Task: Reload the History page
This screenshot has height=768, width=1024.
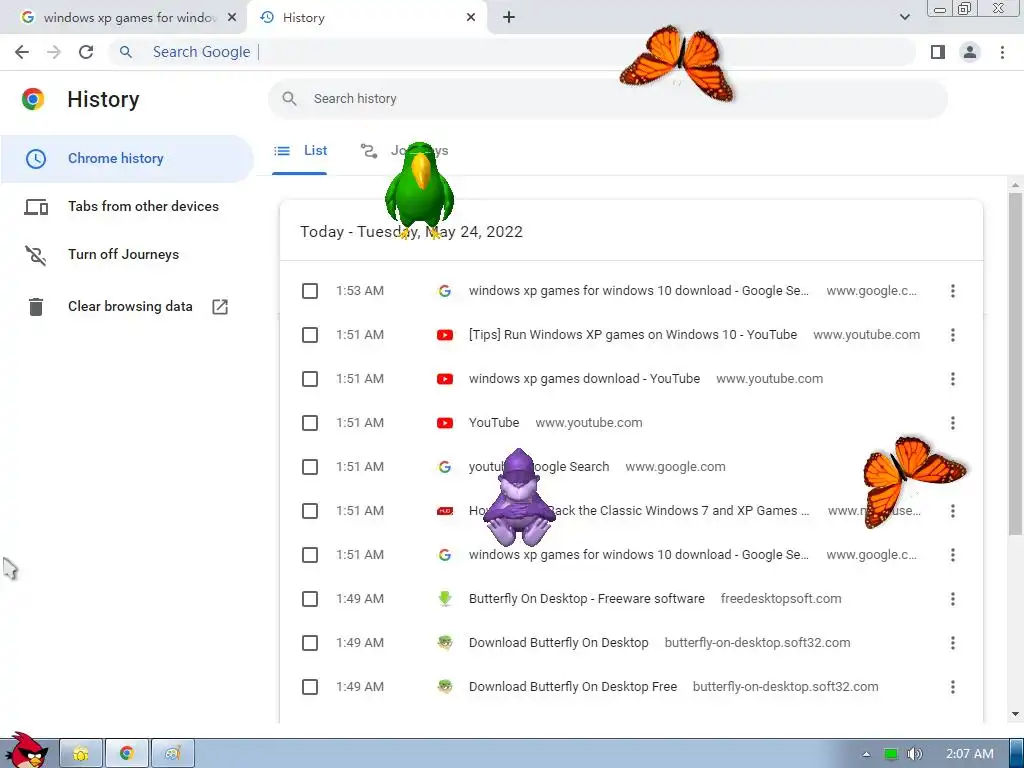Action: [86, 52]
